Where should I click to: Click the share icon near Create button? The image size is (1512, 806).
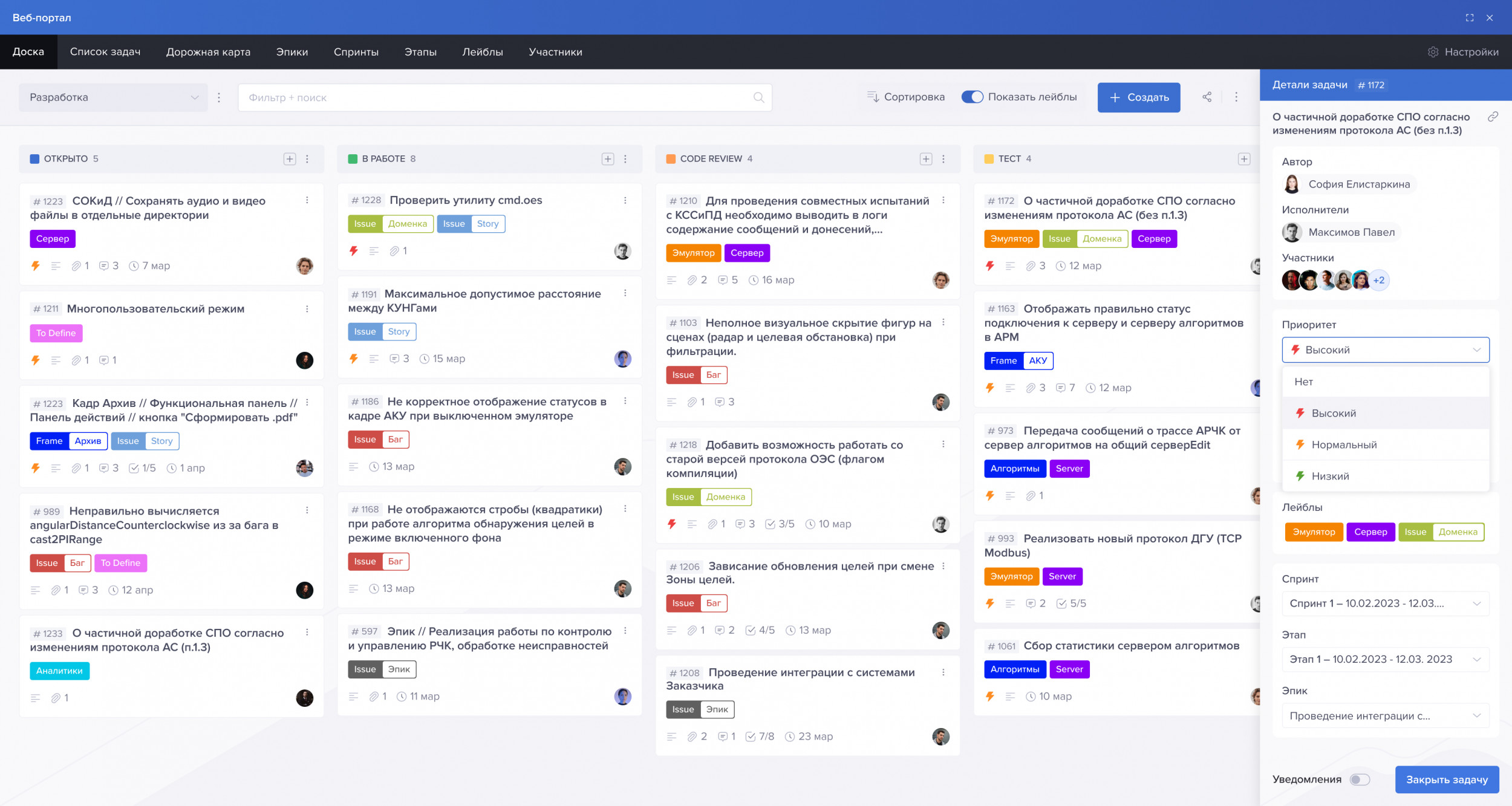tap(1207, 97)
